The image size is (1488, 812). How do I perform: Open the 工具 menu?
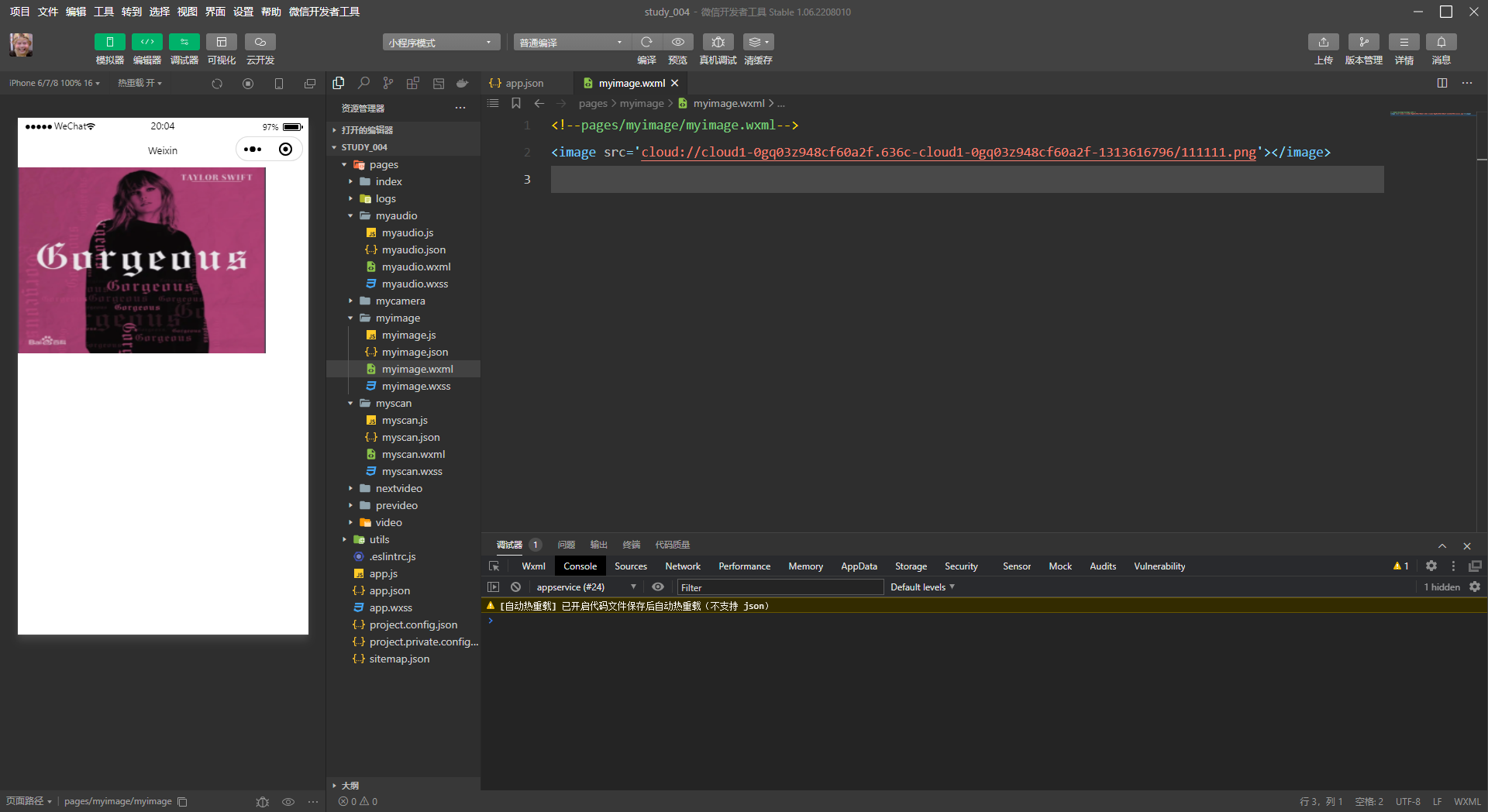(104, 12)
